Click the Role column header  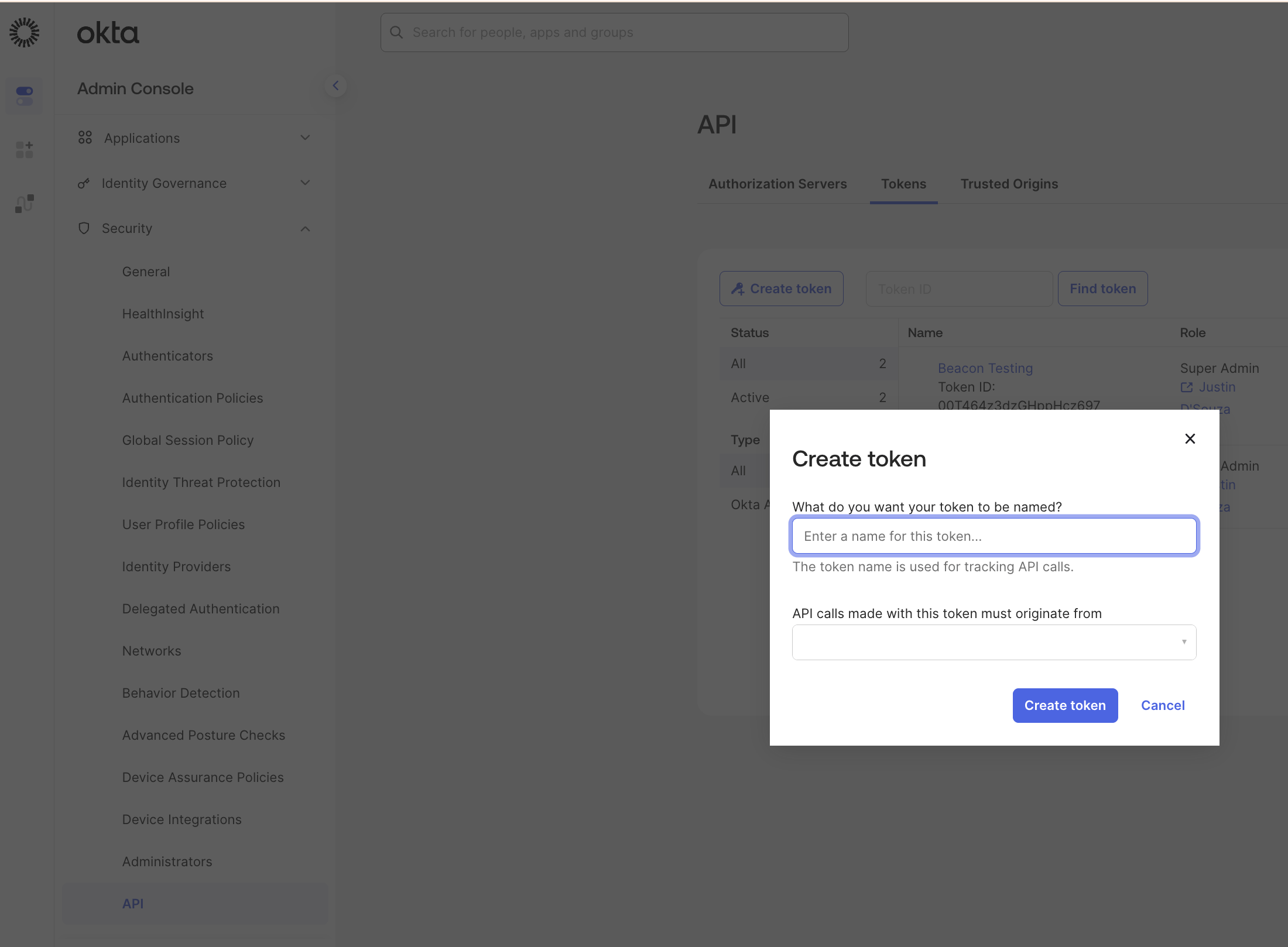coord(1193,332)
